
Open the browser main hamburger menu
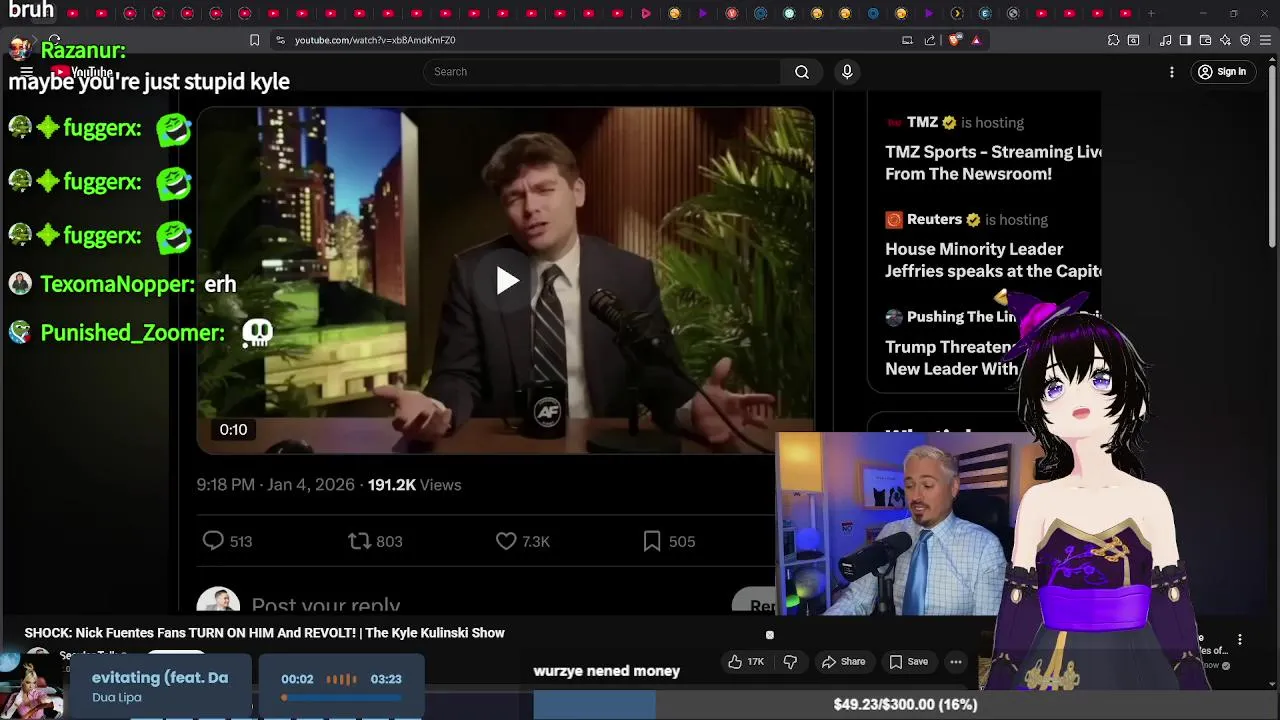pos(1265,40)
